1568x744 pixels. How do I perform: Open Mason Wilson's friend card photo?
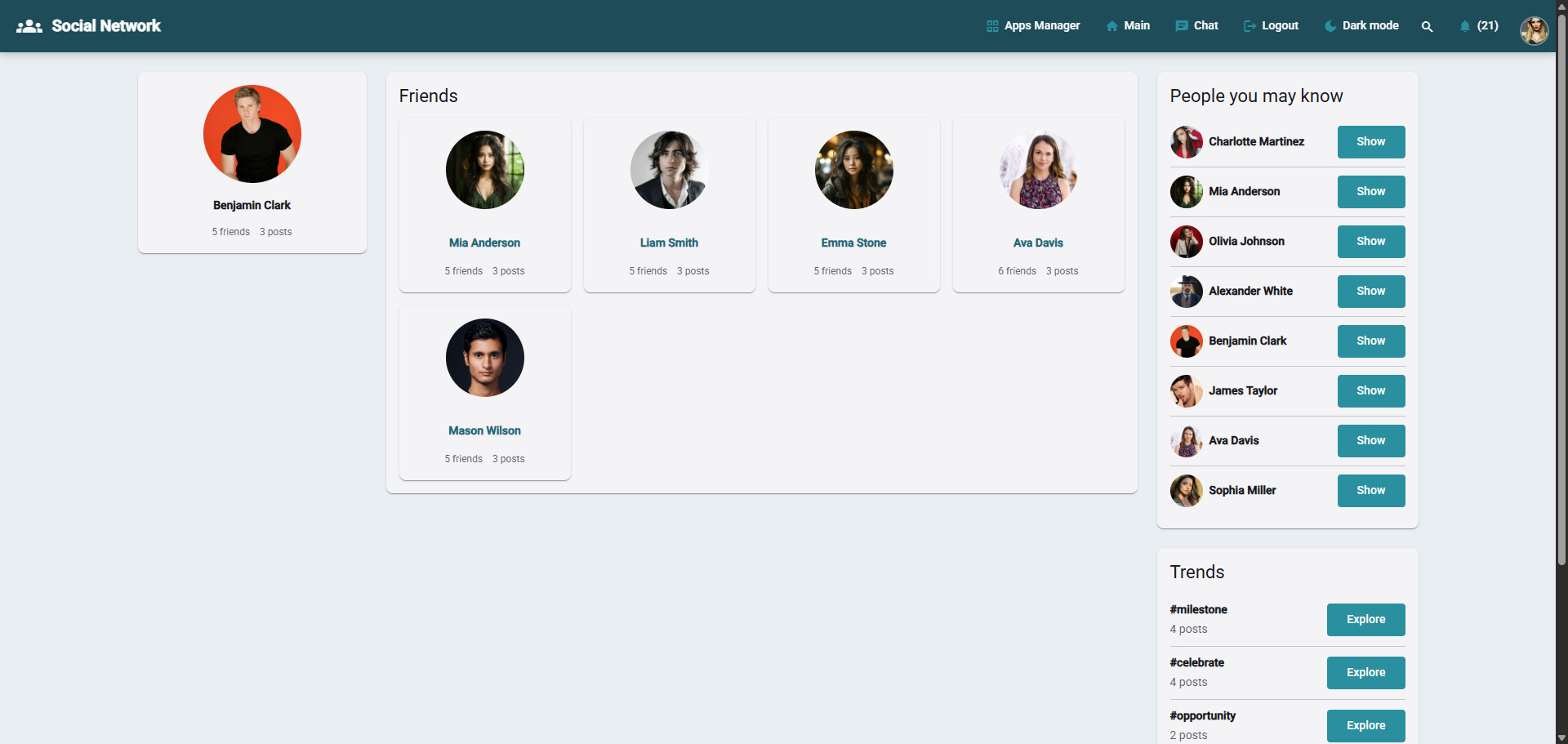[485, 358]
